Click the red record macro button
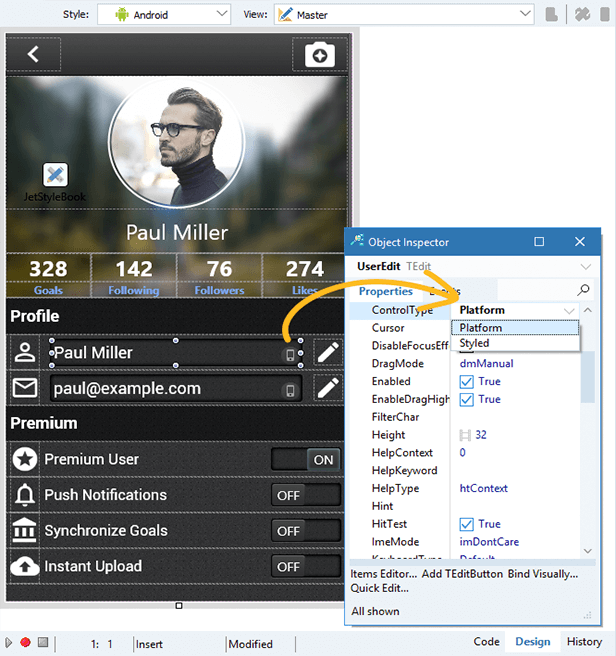The image size is (616, 656). tap(26, 642)
